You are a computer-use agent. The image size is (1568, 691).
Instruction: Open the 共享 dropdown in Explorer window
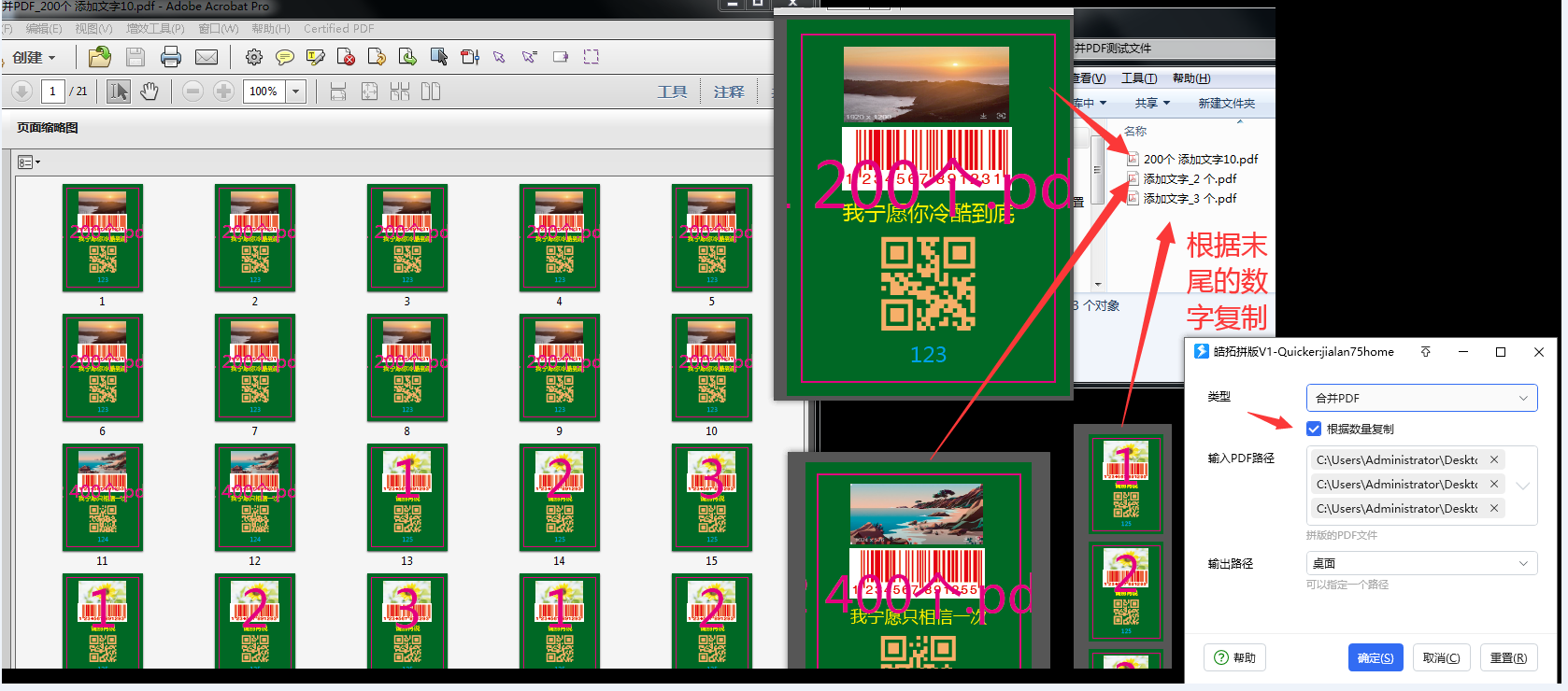click(1152, 103)
